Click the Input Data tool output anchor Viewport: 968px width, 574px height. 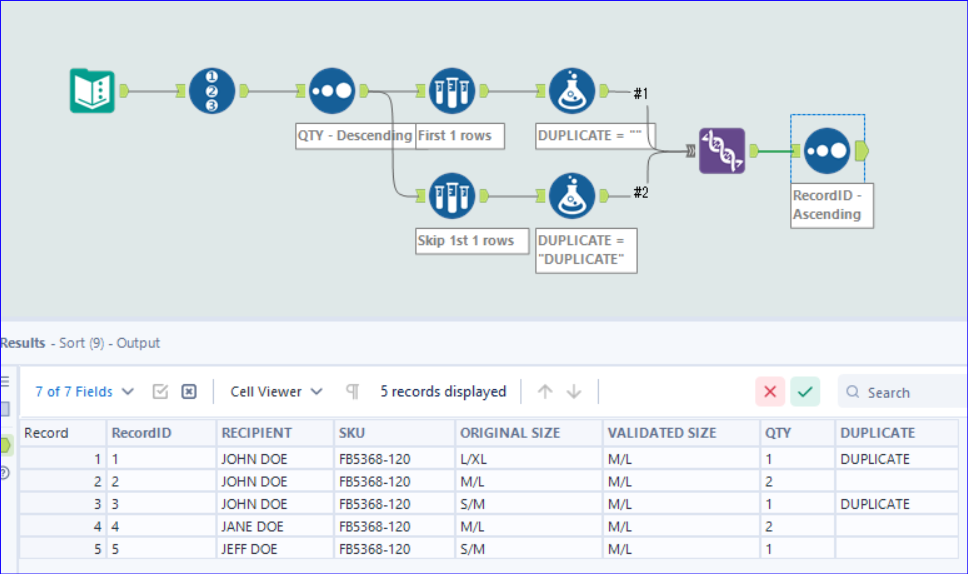[x=124, y=91]
